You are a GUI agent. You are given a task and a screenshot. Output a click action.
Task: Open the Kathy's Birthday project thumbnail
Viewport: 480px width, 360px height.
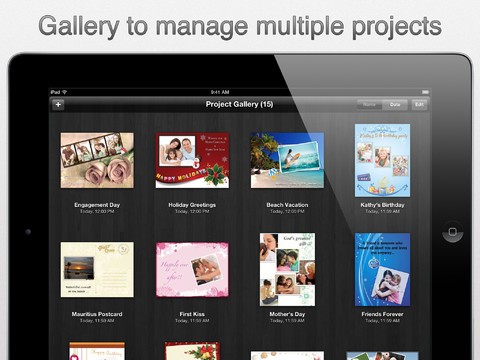pos(382,160)
